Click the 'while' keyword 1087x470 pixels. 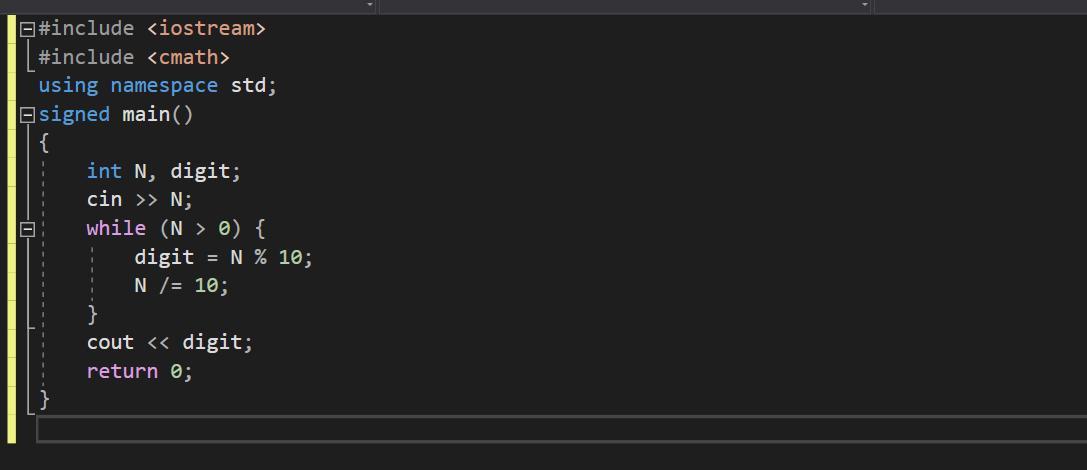click(x=116, y=228)
